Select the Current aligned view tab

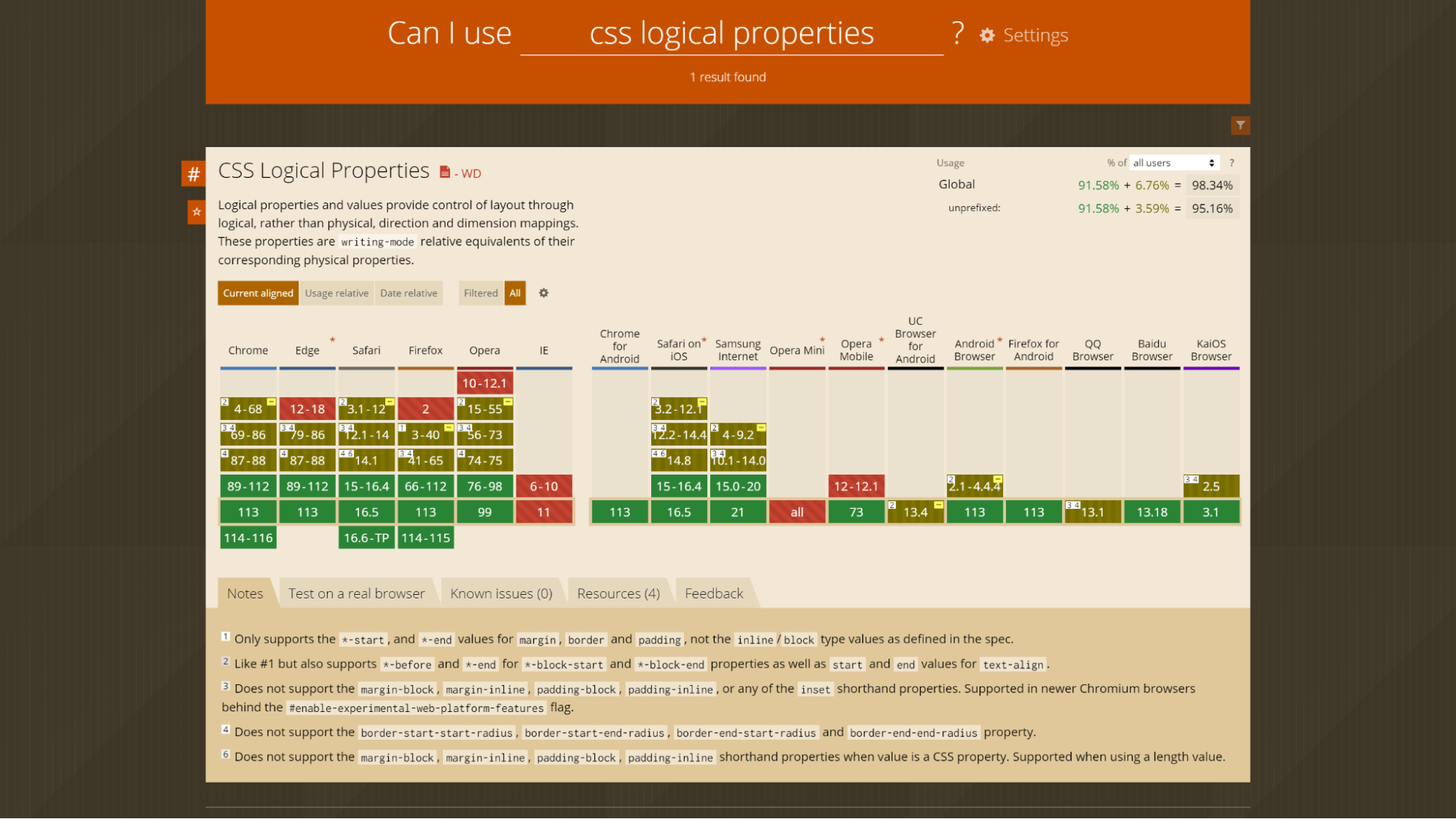(258, 293)
